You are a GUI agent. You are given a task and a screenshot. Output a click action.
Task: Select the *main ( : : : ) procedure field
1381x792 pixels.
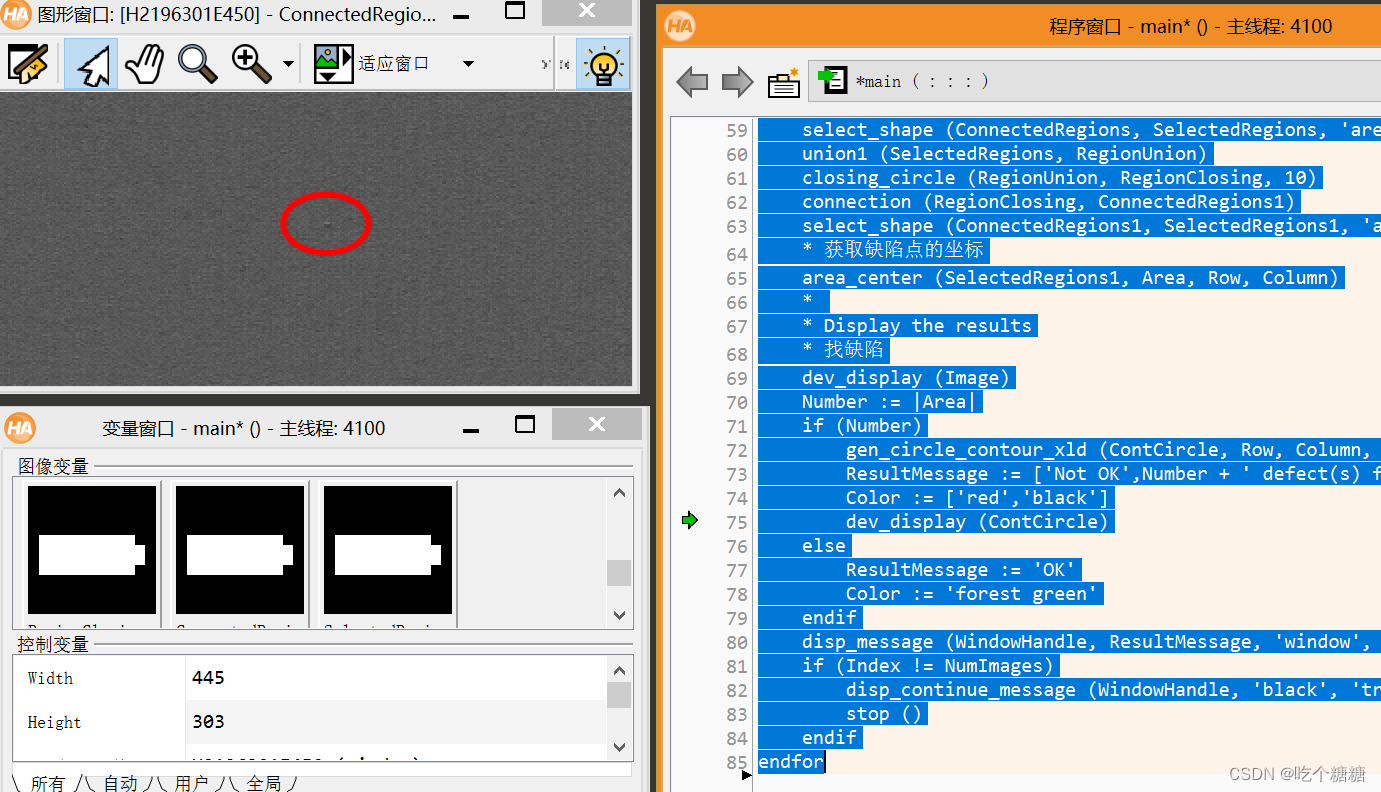tap(1095, 81)
